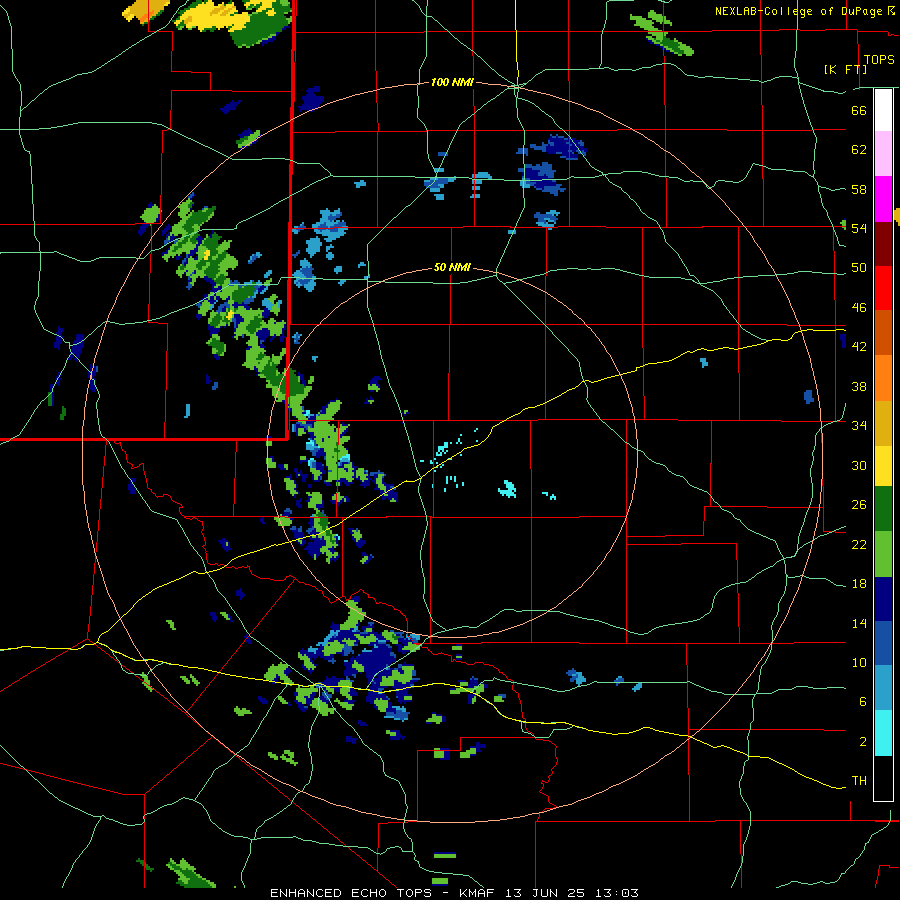Click the "2" legend value
900x900 pixels.
(863, 742)
